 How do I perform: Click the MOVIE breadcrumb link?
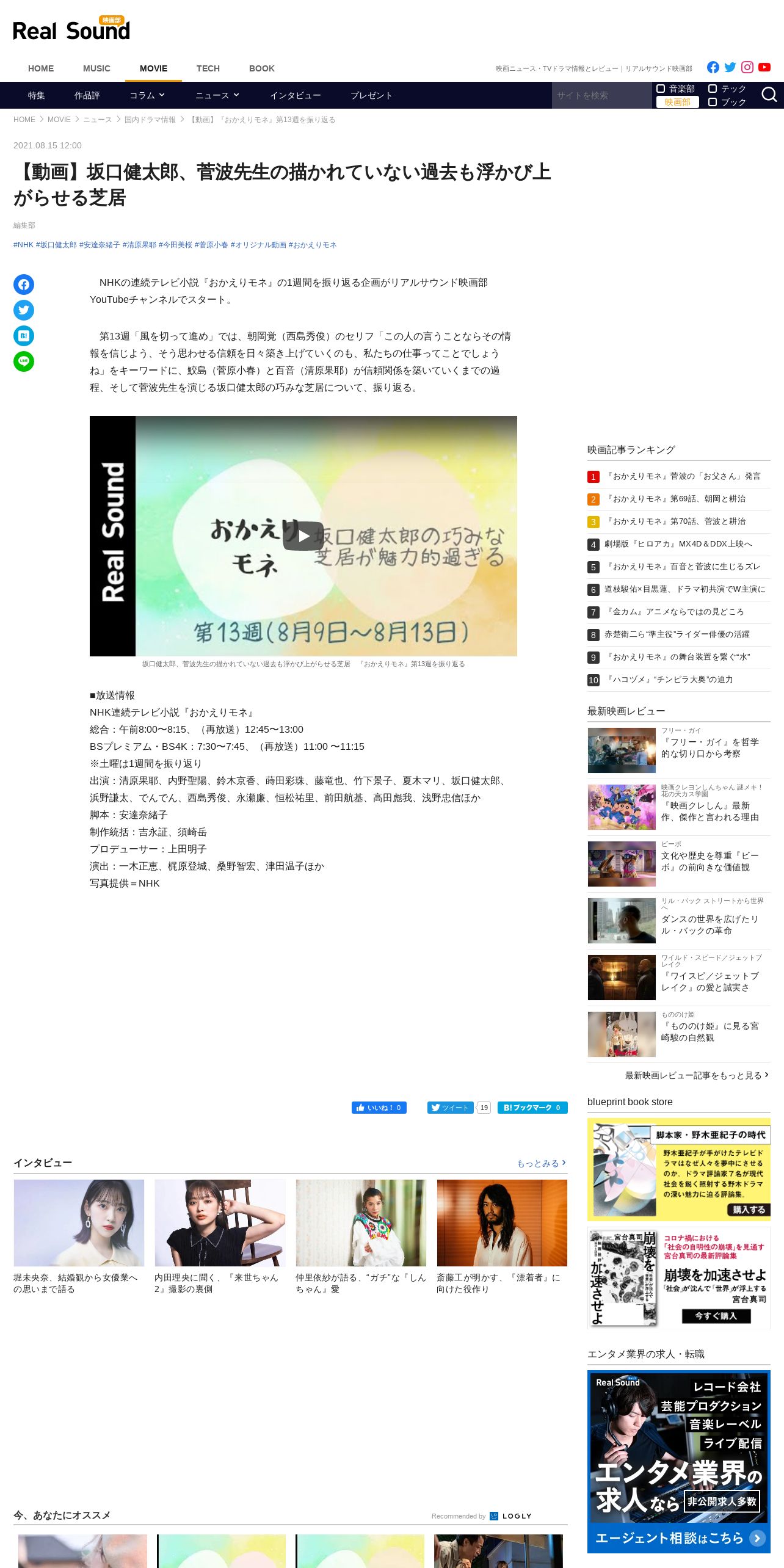(x=59, y=120)
